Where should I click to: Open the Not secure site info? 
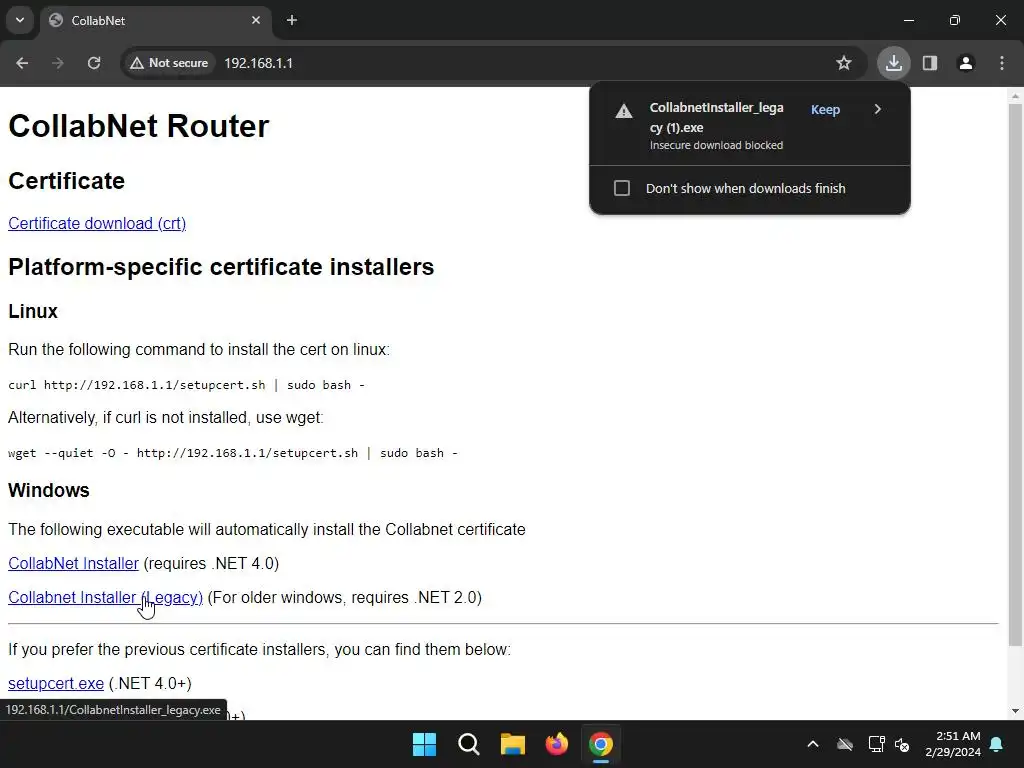169,63
